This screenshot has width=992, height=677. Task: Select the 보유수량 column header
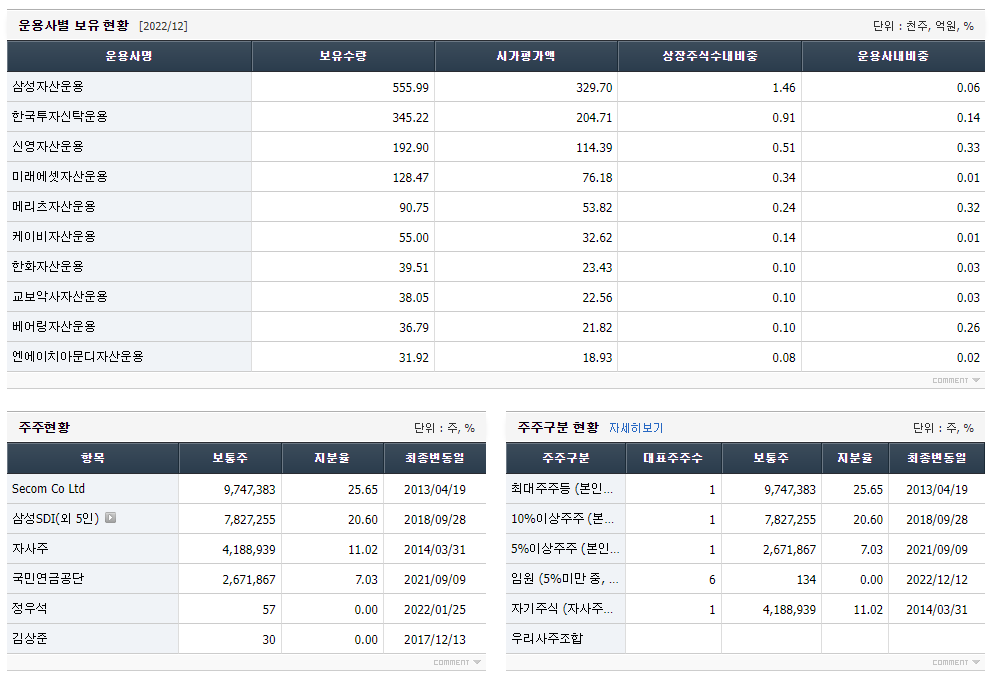coord(343,56)
